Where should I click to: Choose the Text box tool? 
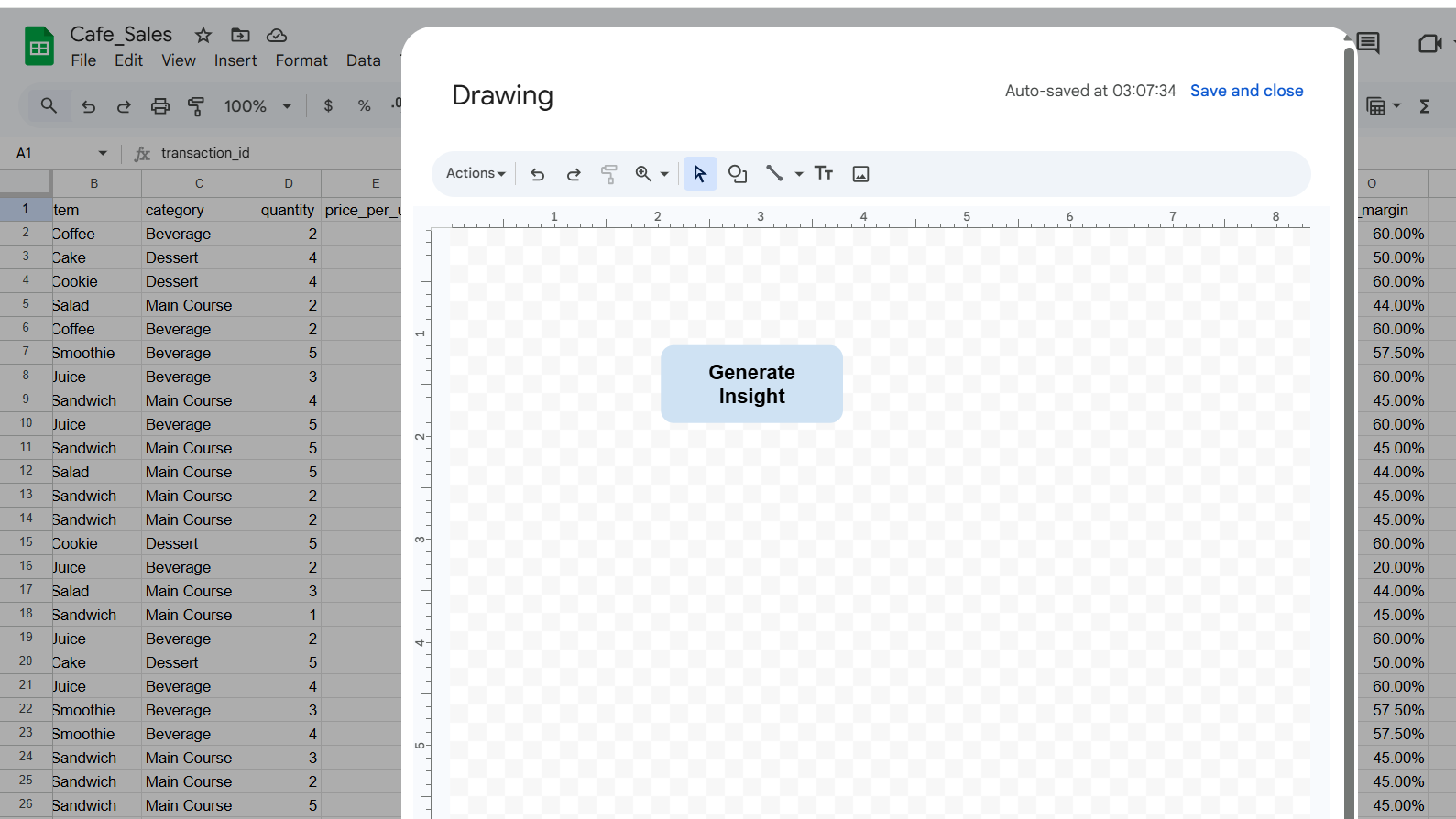click(824, 173)
